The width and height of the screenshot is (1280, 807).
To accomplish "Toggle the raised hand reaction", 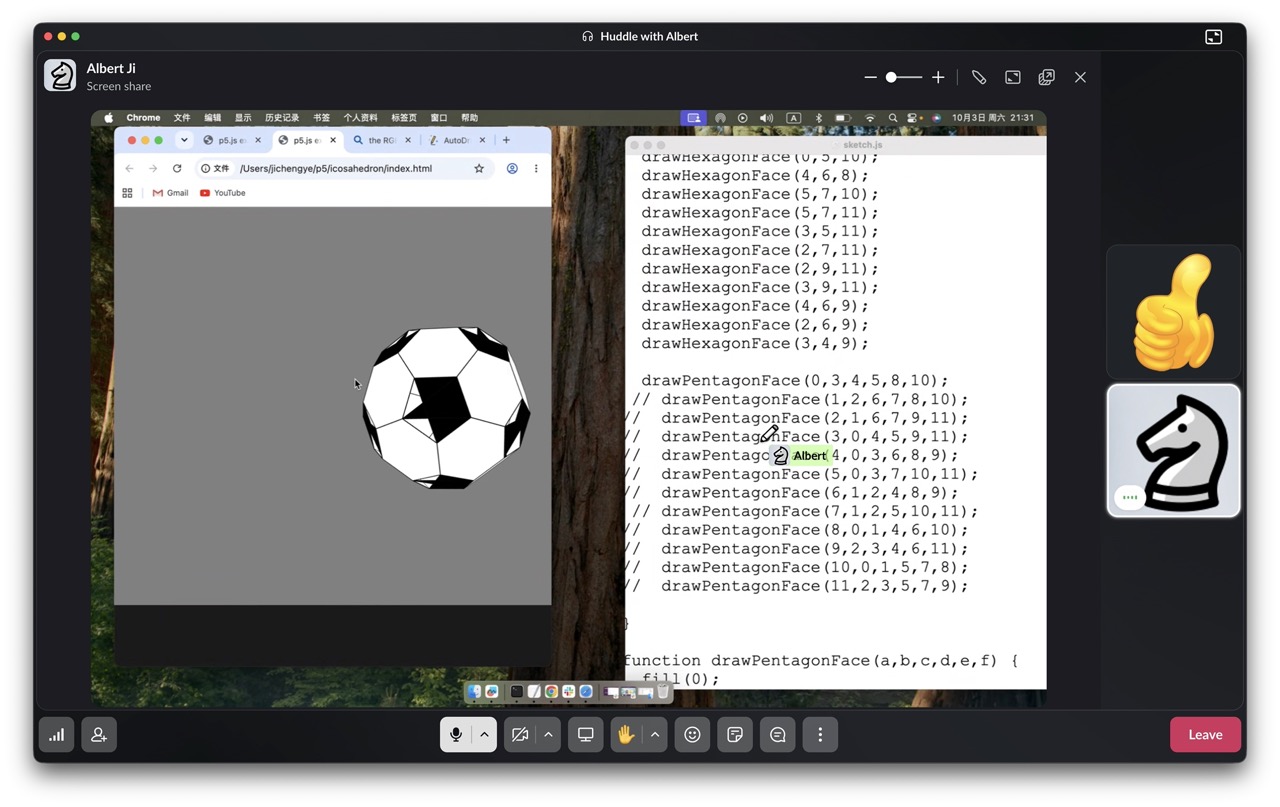I will (626, 735).
